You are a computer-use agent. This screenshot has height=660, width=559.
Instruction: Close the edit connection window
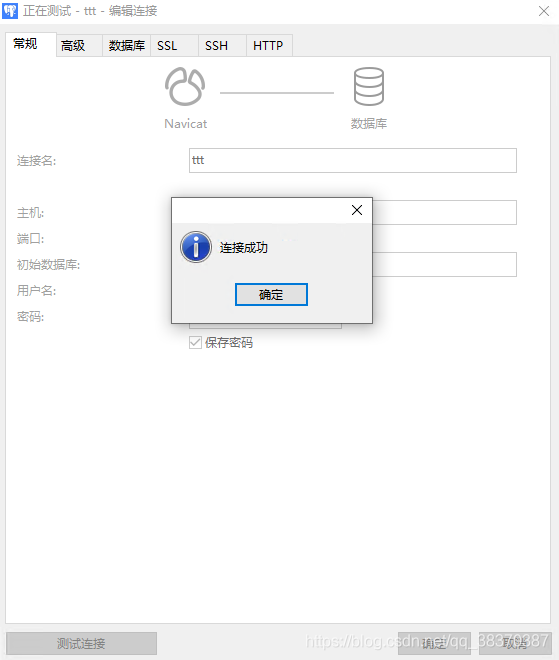(544, 11)
